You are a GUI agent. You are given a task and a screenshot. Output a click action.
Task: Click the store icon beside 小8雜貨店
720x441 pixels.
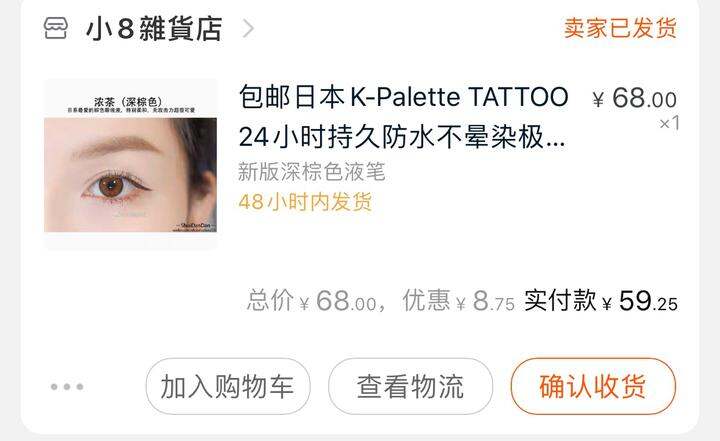tap(56, 28)
